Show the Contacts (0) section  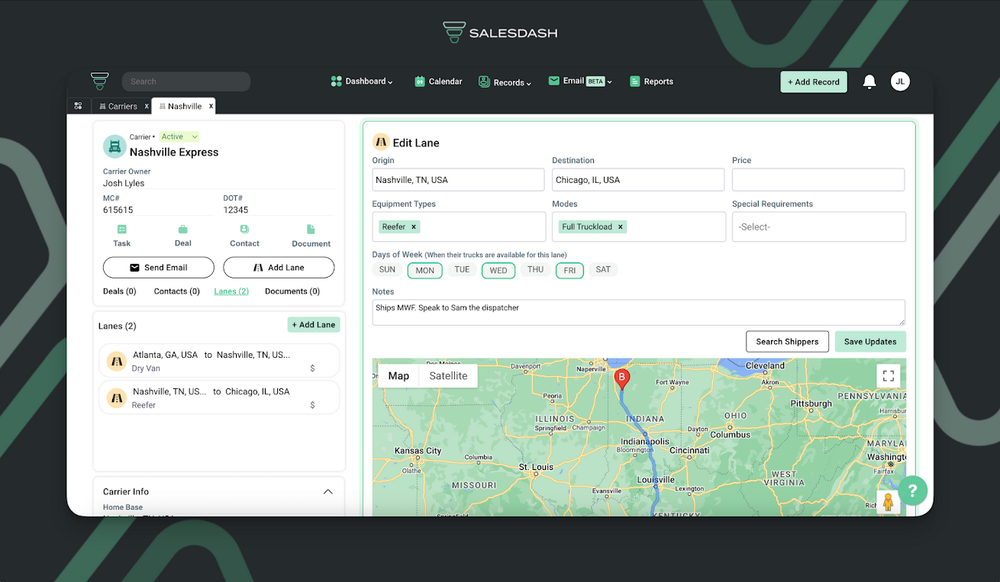click(177, 291)
